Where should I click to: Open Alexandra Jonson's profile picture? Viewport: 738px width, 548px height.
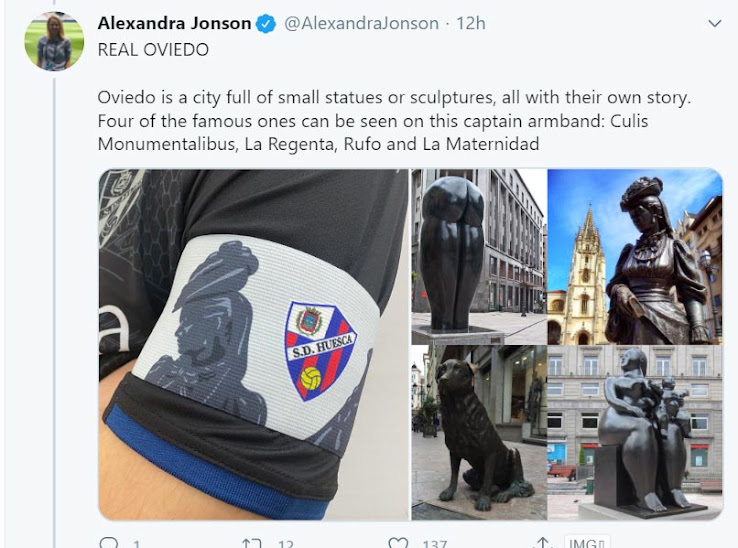tap(54, 41)
